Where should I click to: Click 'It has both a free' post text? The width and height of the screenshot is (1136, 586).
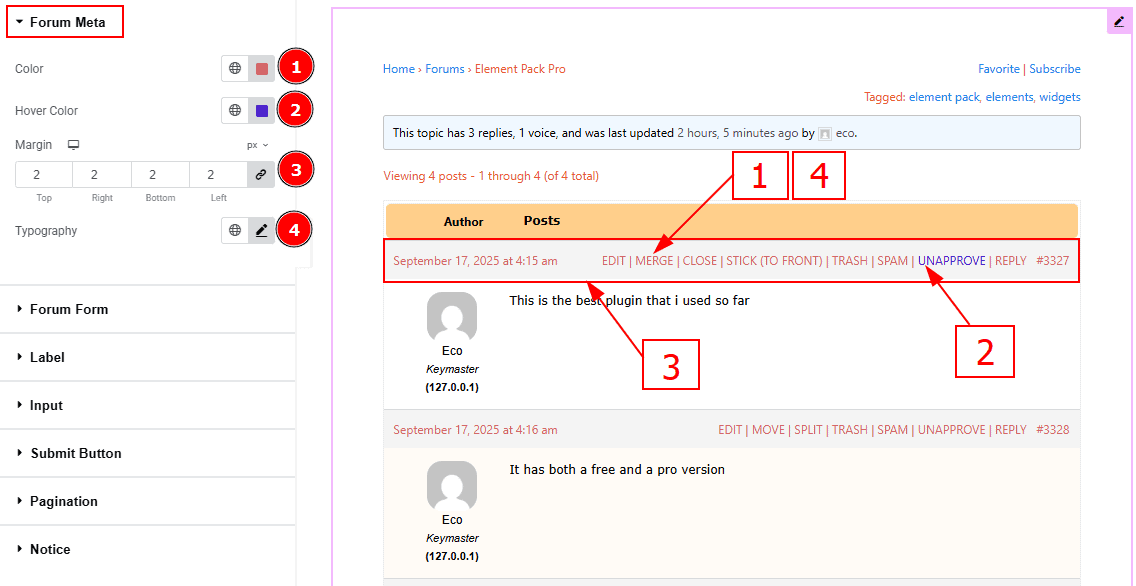[617, 469]
